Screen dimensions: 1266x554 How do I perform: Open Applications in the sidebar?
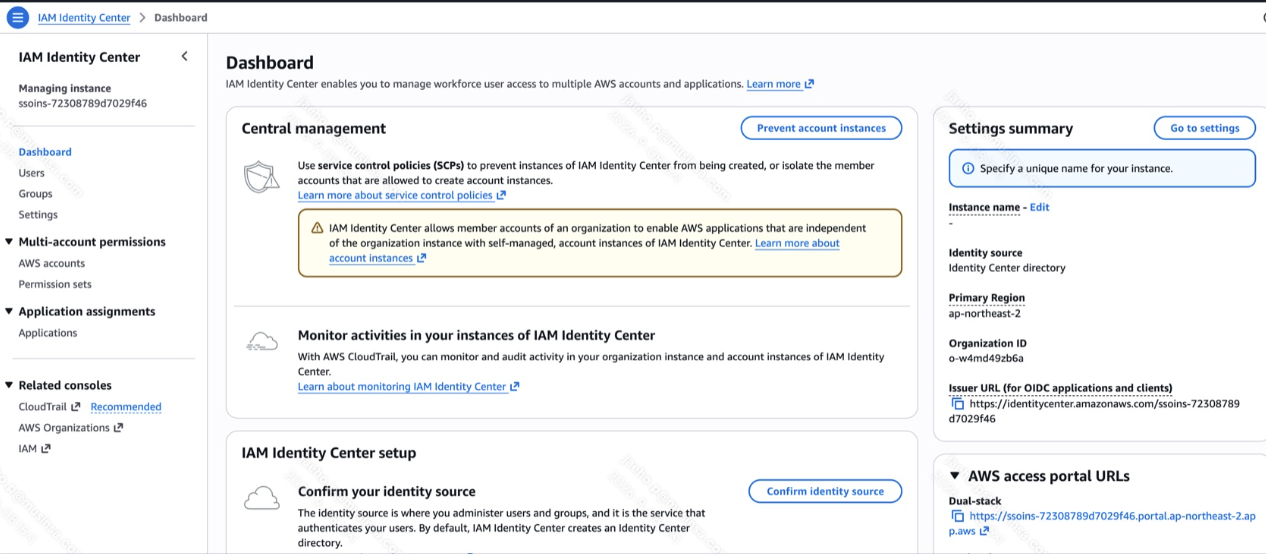tap(47, 333)
